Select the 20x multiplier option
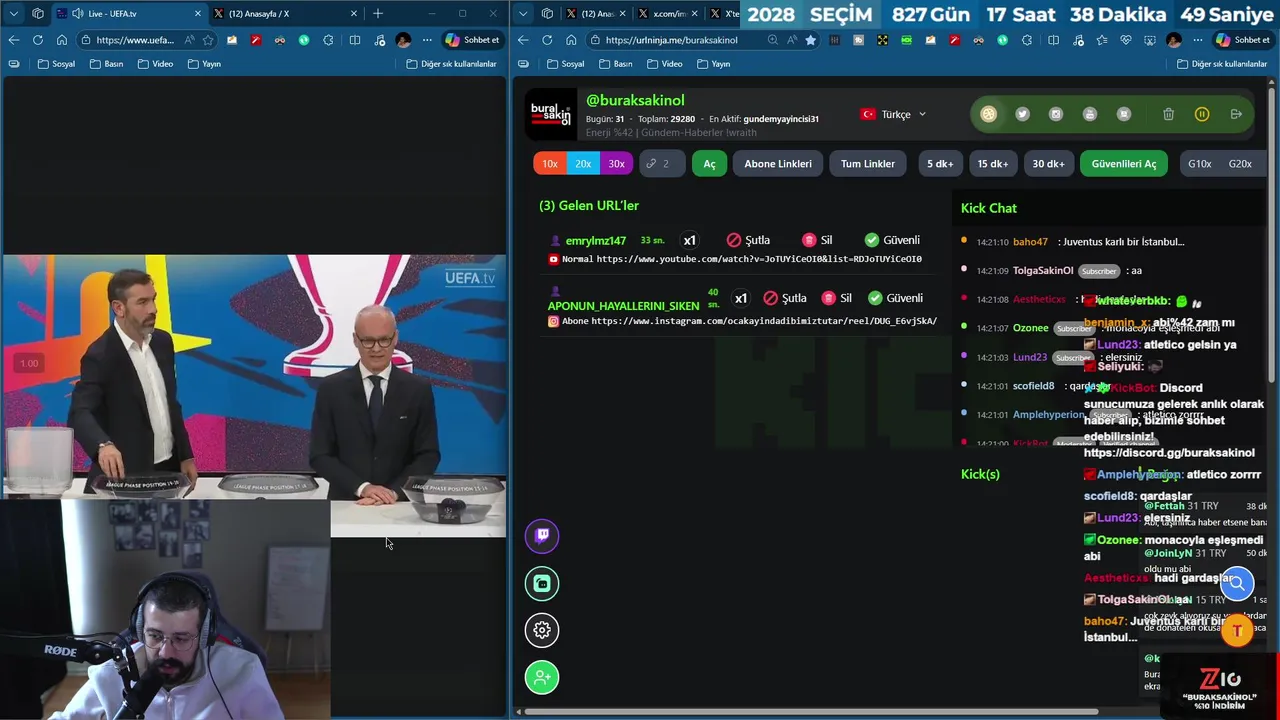Image resolution: width=1280 pixels, height=720 pixels. pos(583,164)
